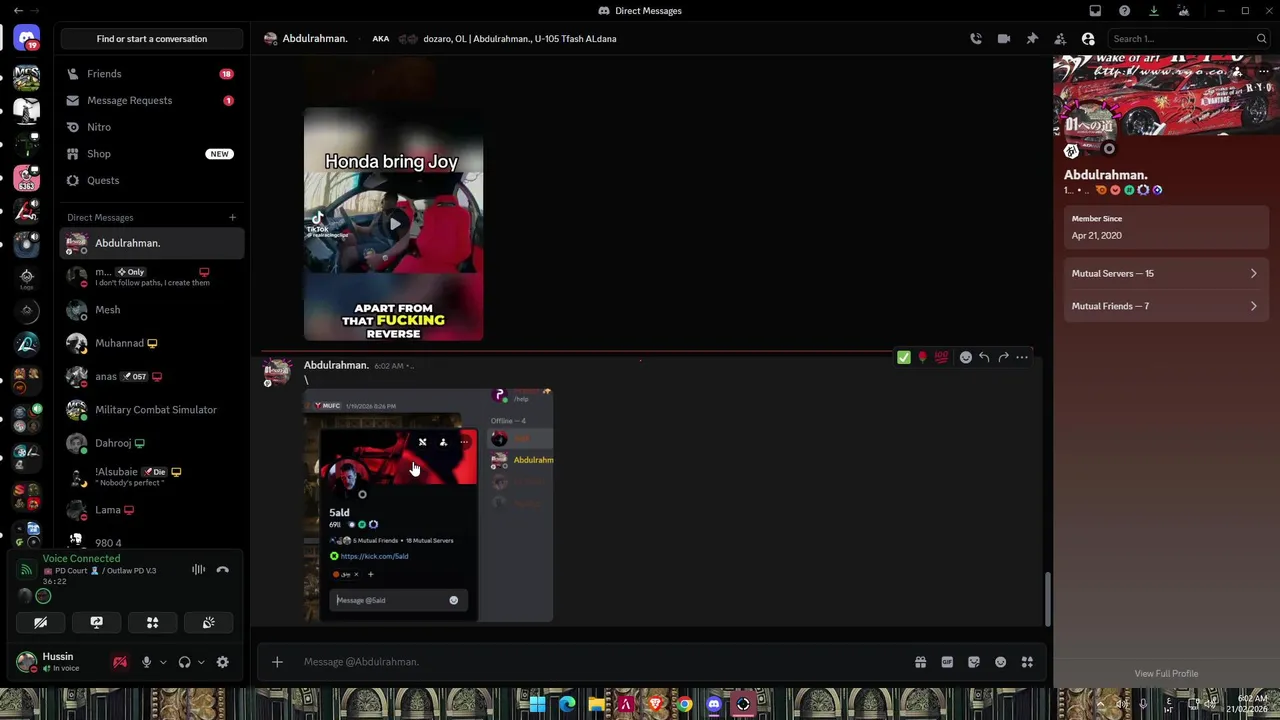Open the Nitro page
1280x720 pixels.
click(152, 127)
